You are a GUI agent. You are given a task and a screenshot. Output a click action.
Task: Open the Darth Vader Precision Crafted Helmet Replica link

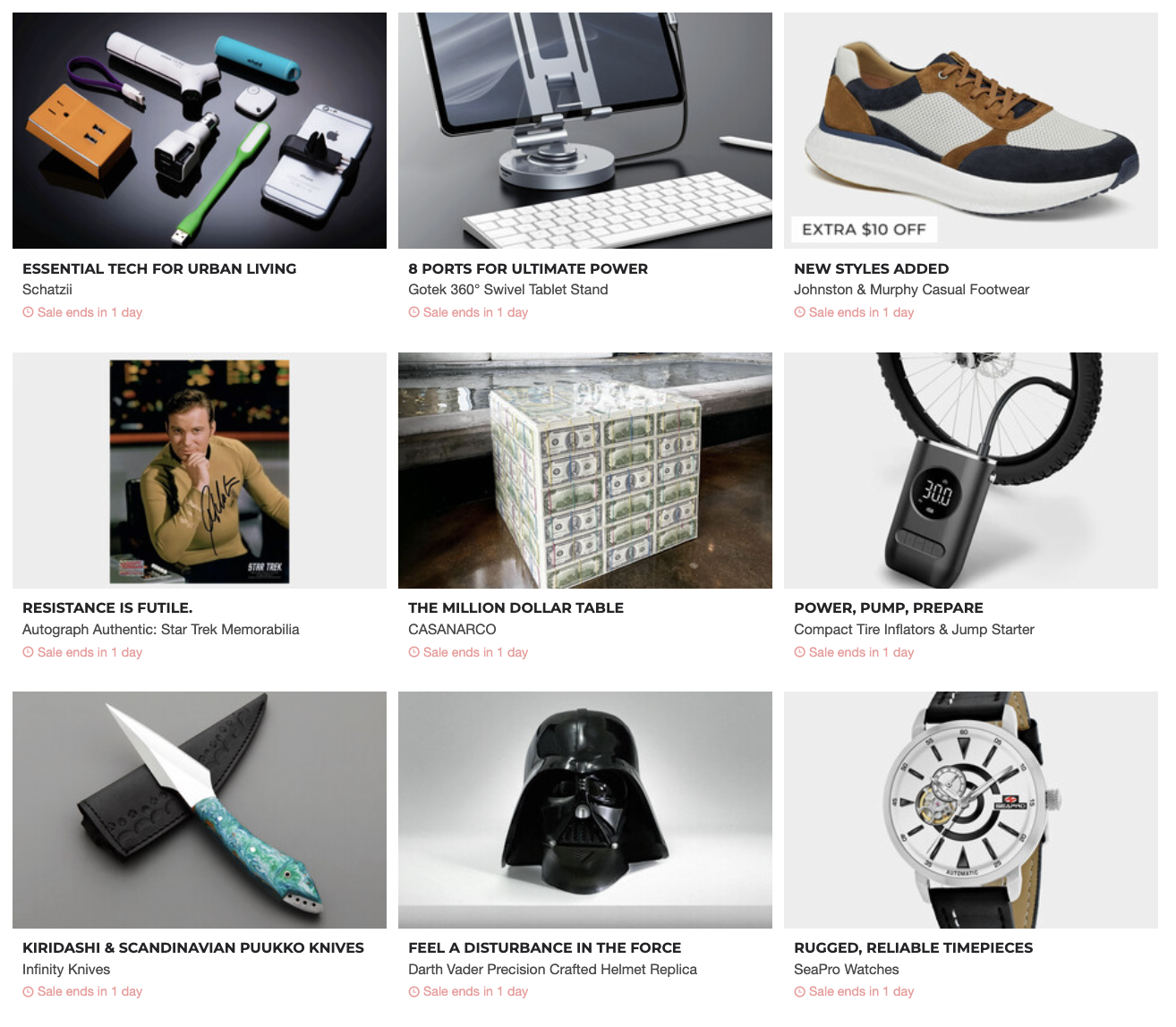click(552, 970)
